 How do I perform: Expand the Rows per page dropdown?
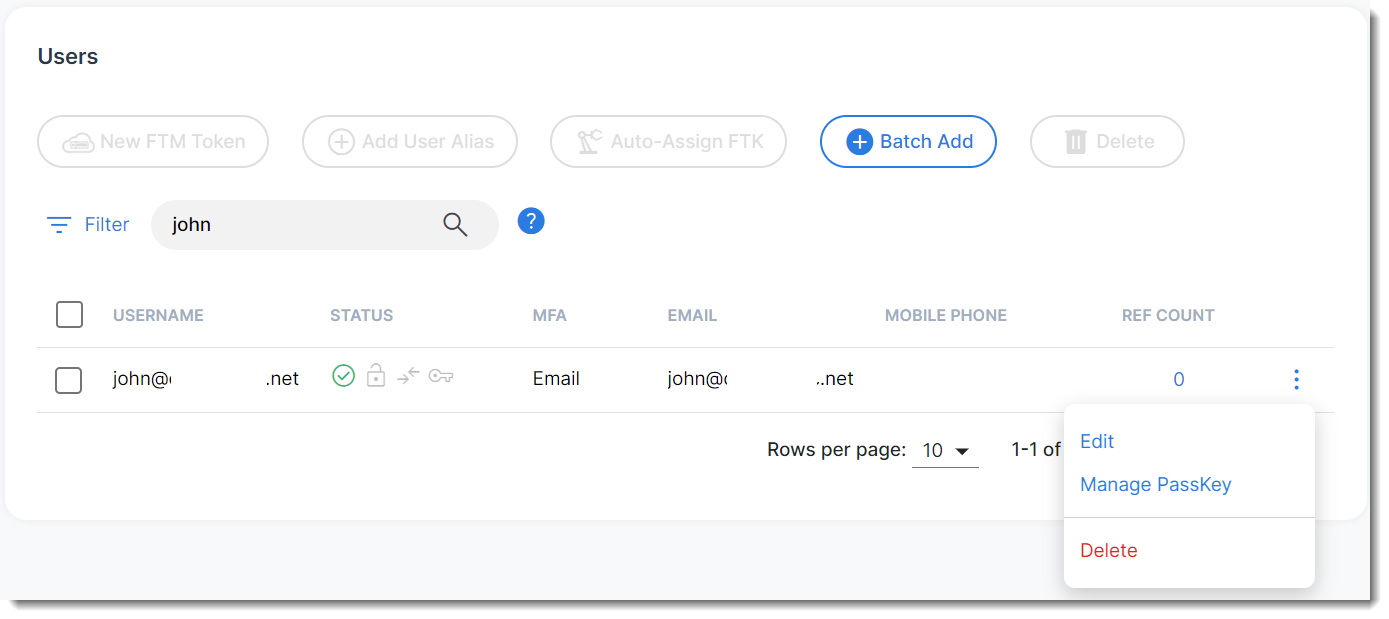[x=945, y=450]
